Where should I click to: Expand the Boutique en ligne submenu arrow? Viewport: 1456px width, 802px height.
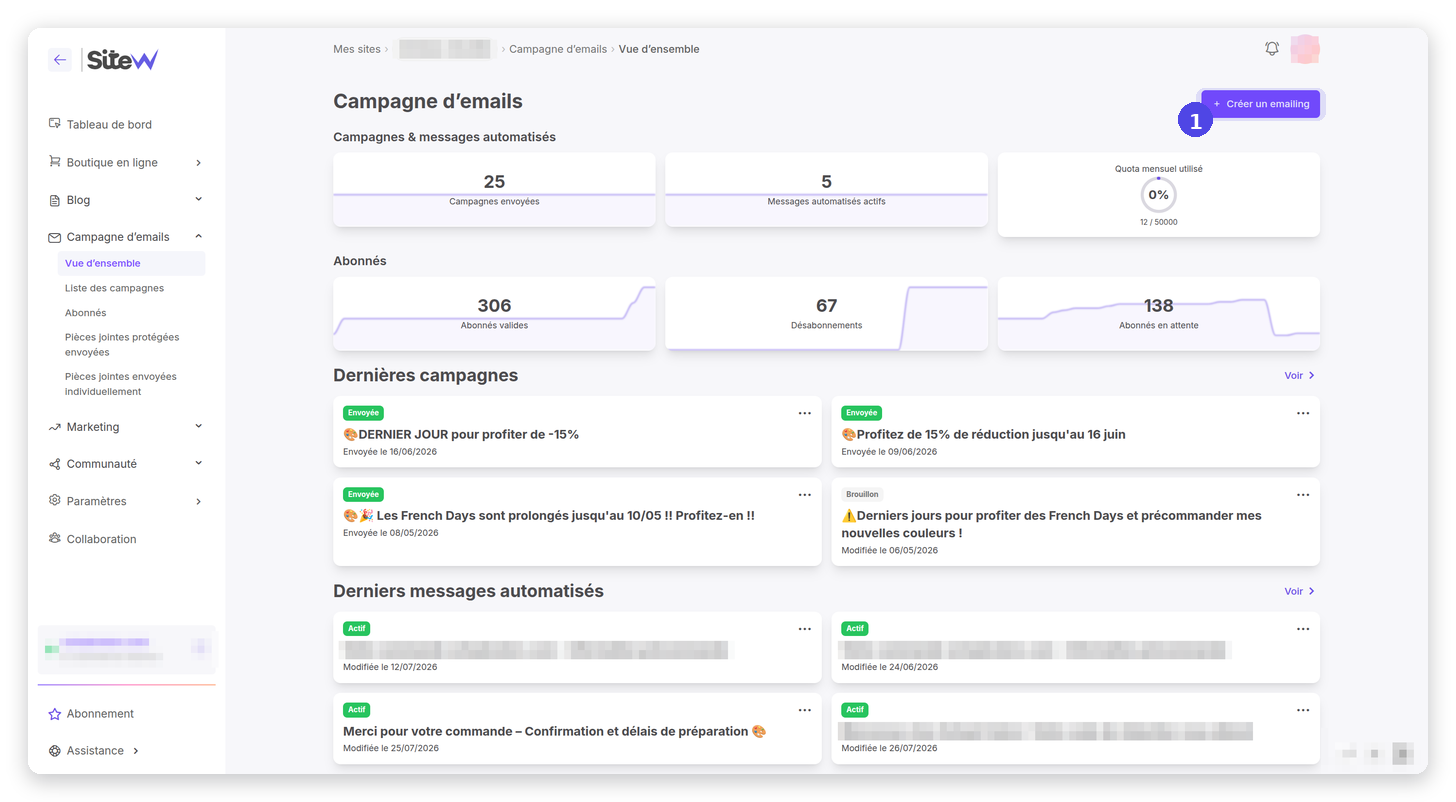pos(198,162)
